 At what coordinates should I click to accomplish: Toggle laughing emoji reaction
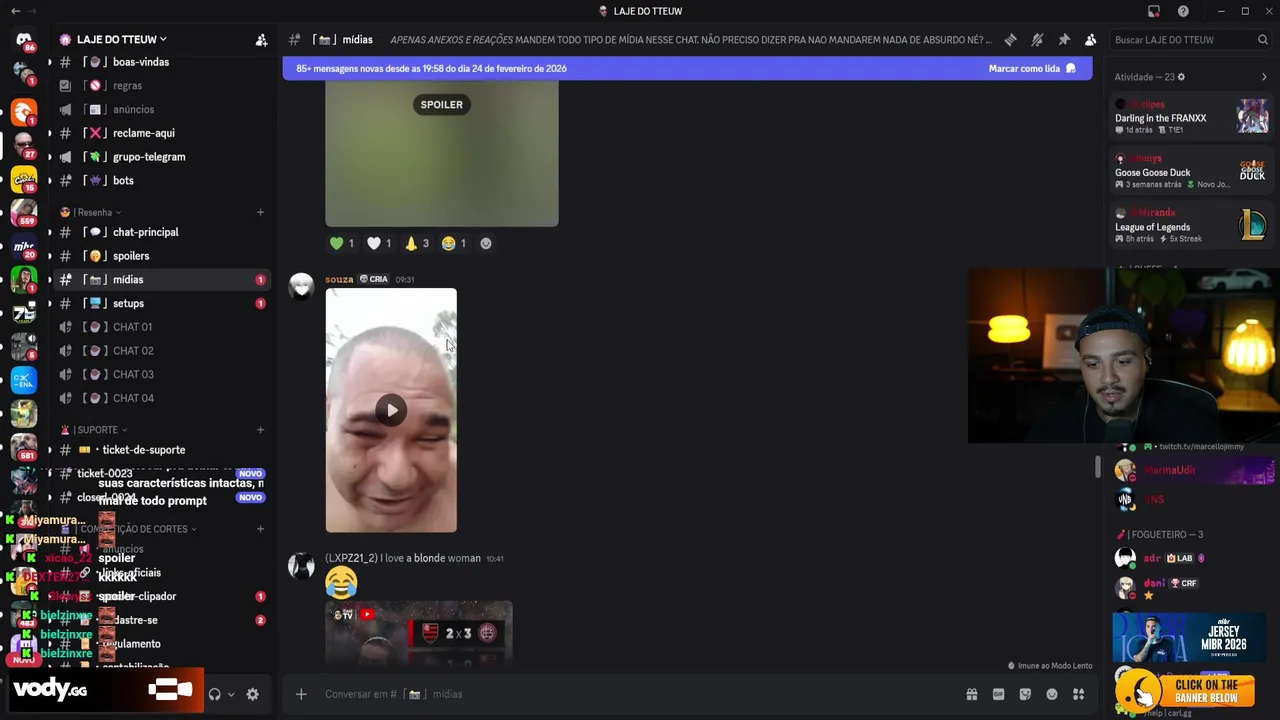pyautogui.click(x=454, y=243)
